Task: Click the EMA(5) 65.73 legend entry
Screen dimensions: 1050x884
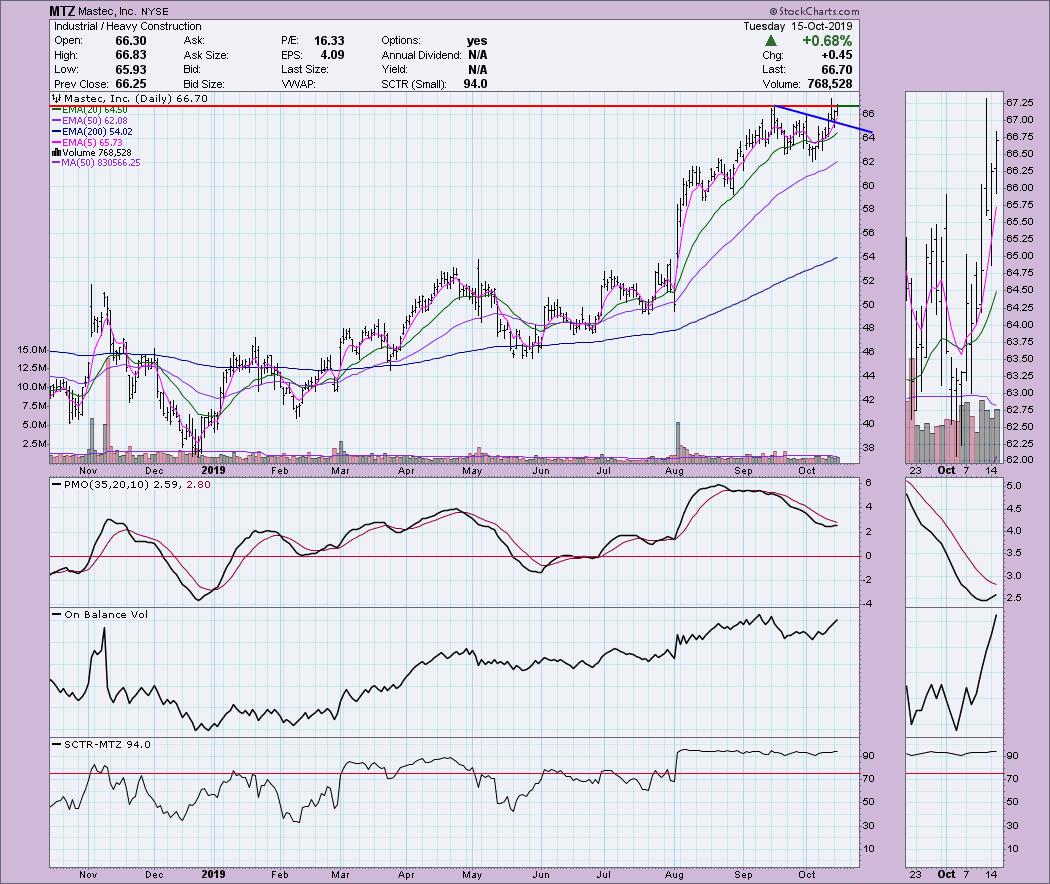Action: (92, 143)
